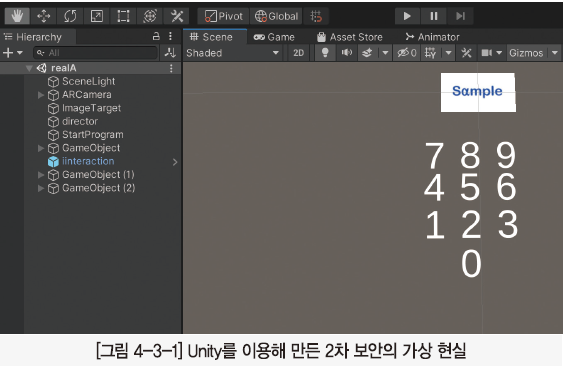Screen dimensions: 566x368
Task: Select the iinteraction prefab
Action: pyautogui.click(x=88, y=161)
